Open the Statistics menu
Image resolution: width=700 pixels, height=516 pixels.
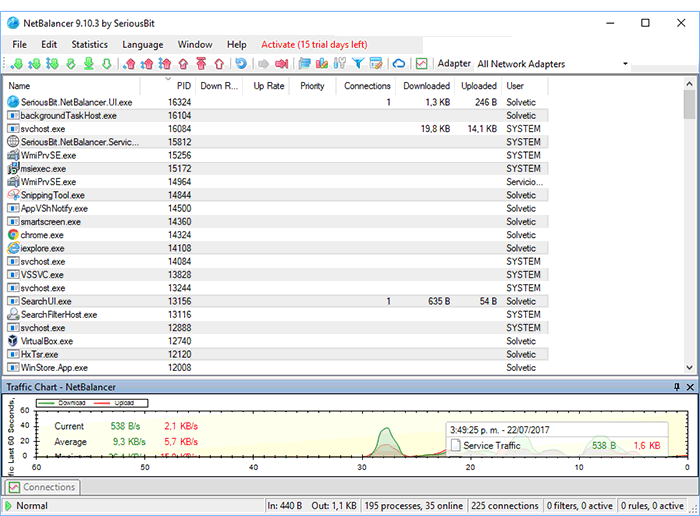click(89, 44)
